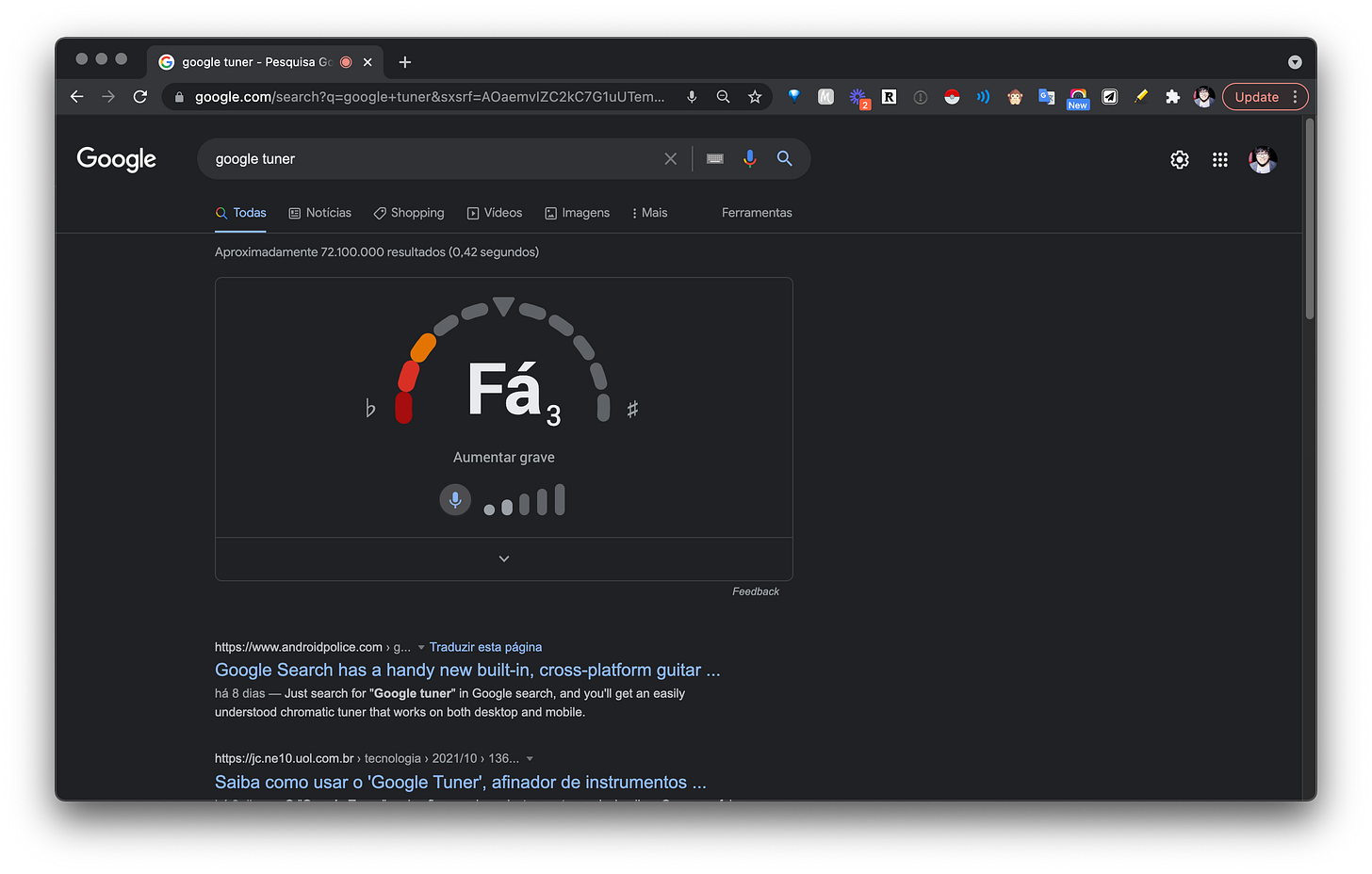The width and height of the screenshot is (1372, 874).
Task: Open Google settings gear
Action: pyautogui.click(x=1180, y=160)
